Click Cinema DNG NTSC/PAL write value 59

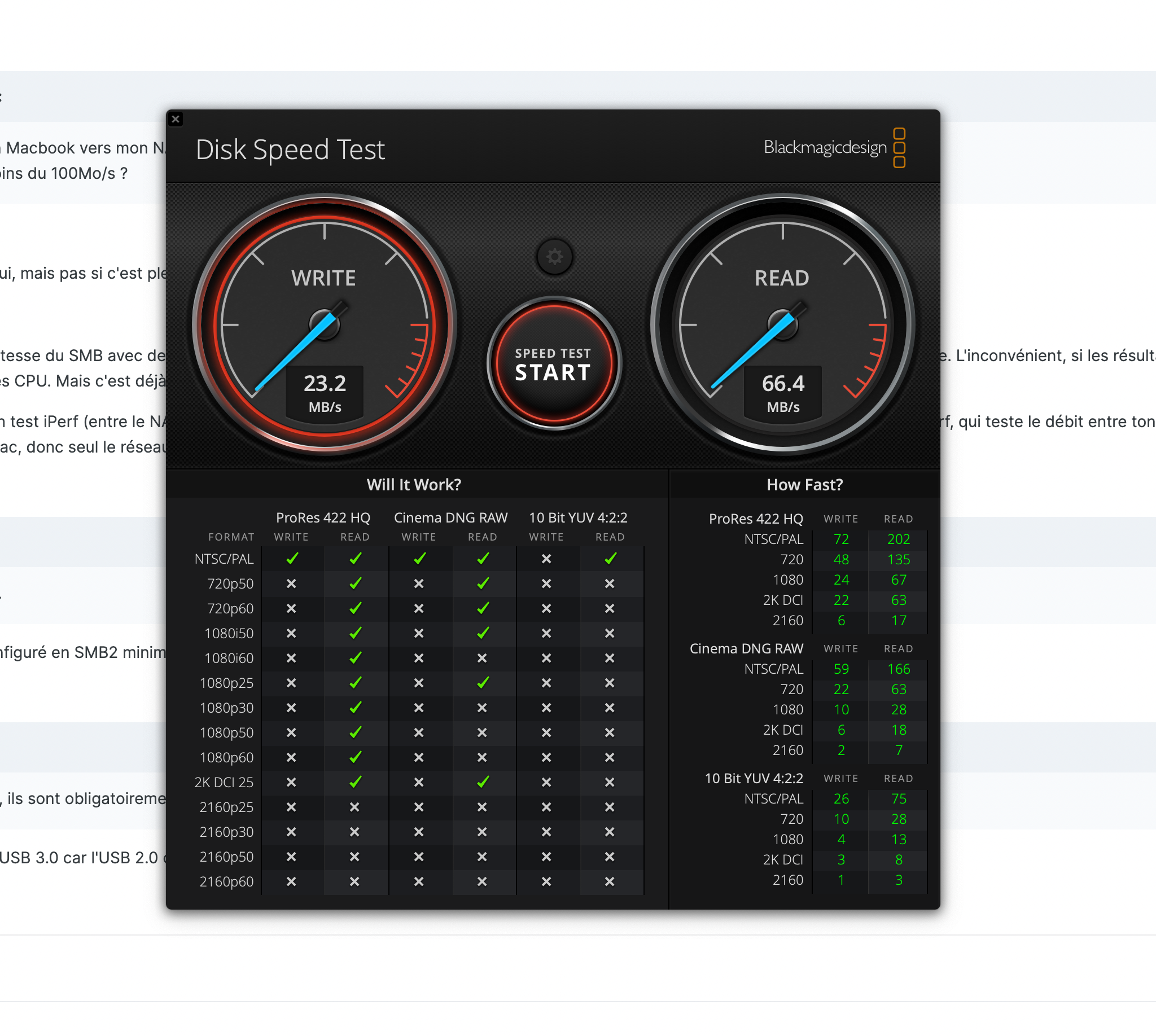pos(841,669)
